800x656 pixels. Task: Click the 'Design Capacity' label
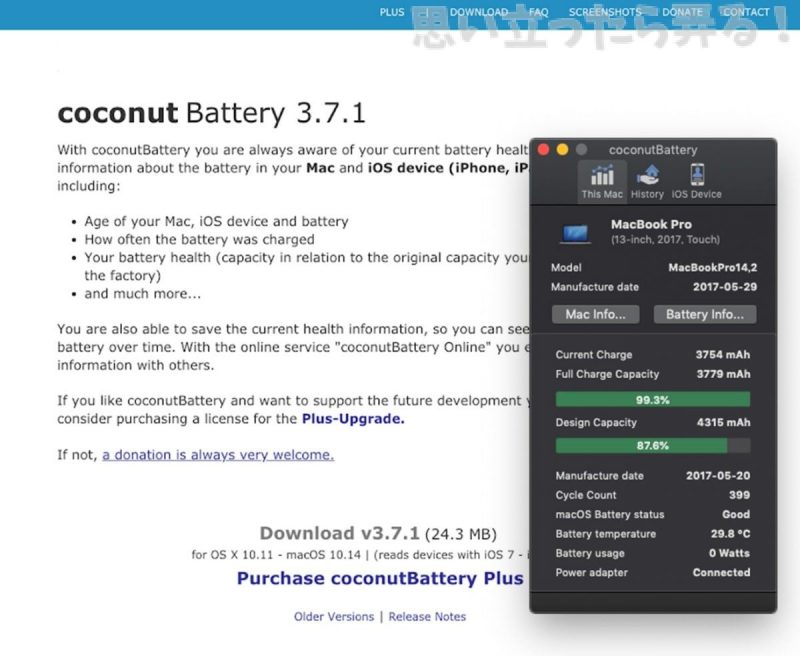[x=596, y=422]
